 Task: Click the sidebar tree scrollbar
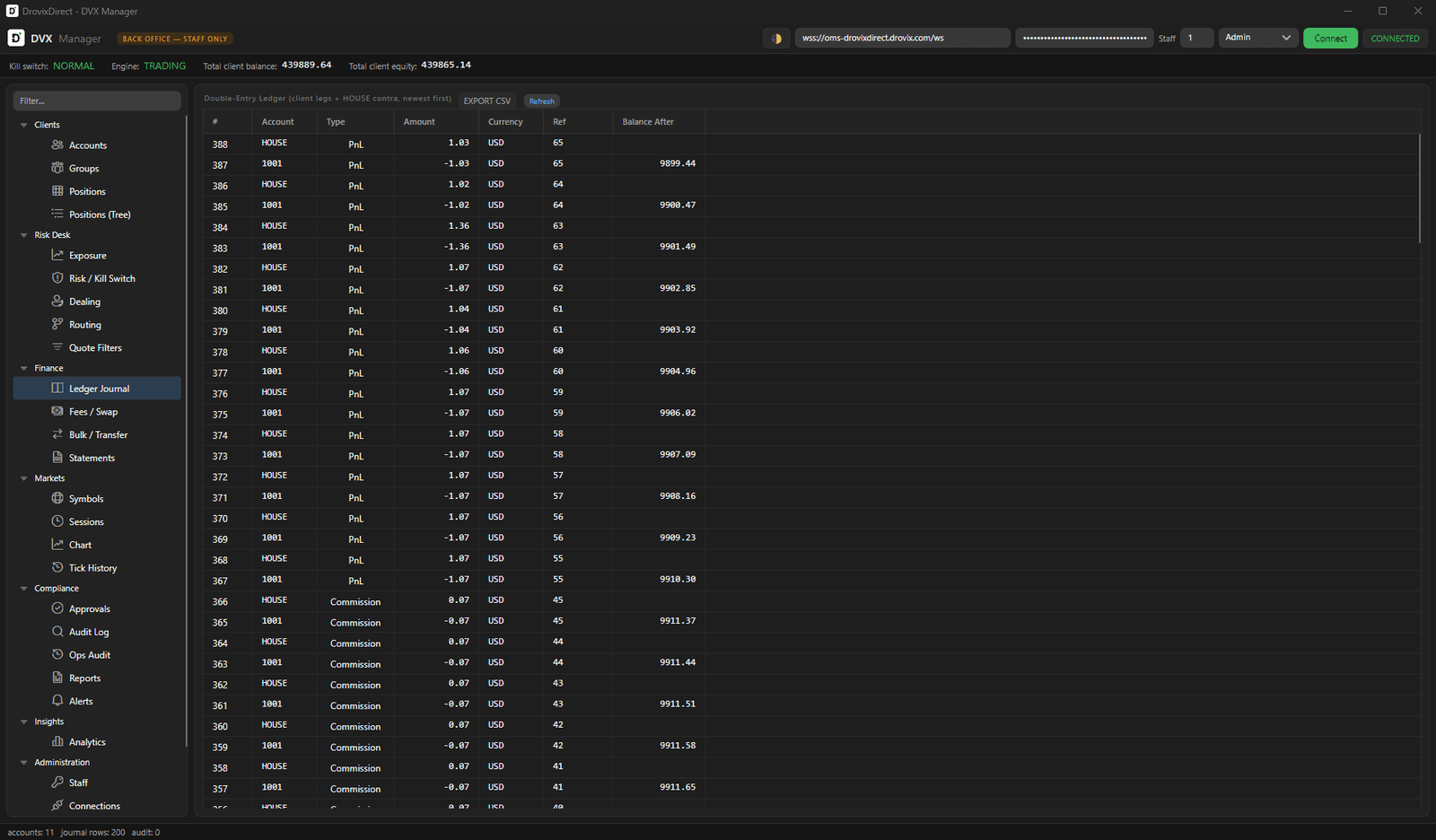coord(187,431)
